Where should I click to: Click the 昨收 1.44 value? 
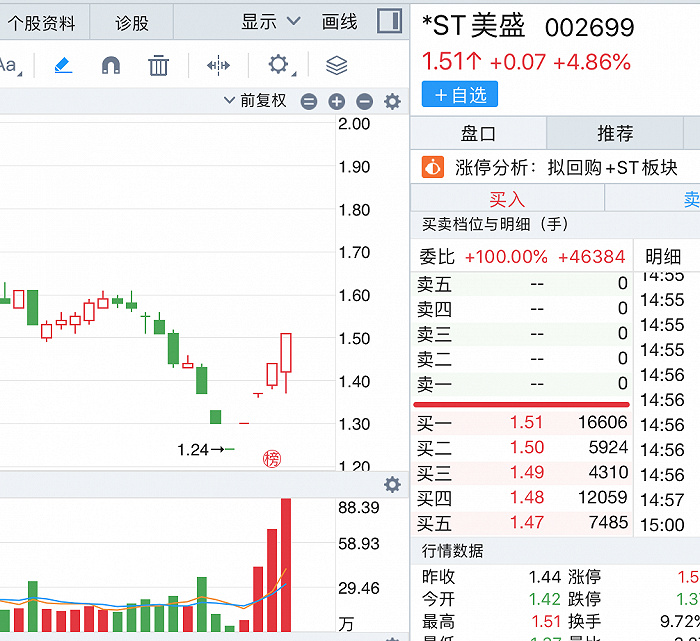click(x=545, y=577)
